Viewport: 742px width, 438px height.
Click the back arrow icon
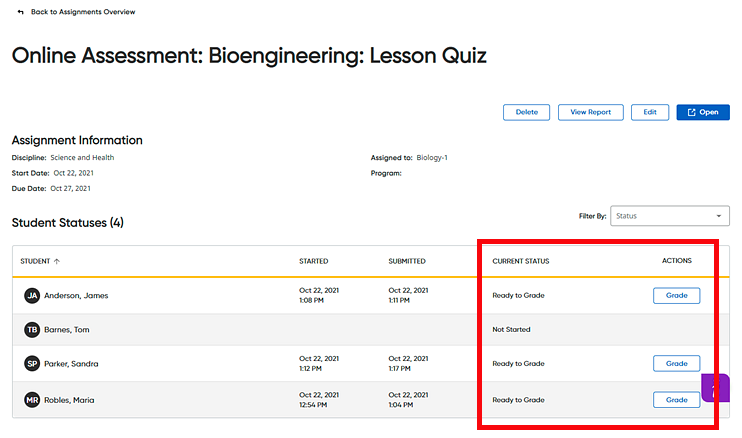(x=20, y=12)
